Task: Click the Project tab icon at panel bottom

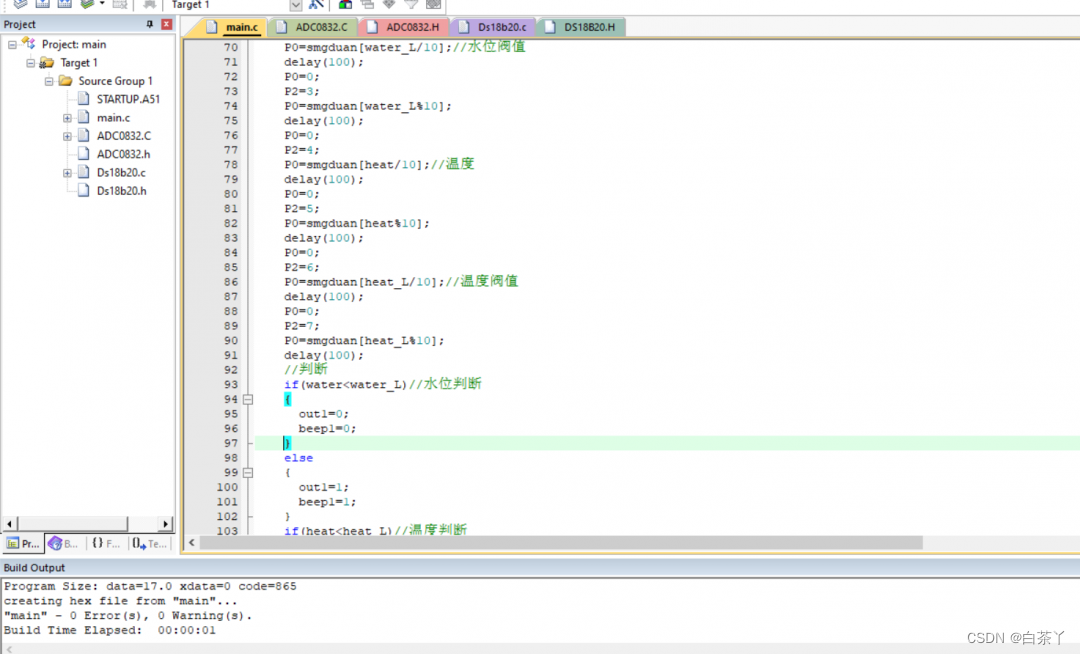Action: [23, 544]
